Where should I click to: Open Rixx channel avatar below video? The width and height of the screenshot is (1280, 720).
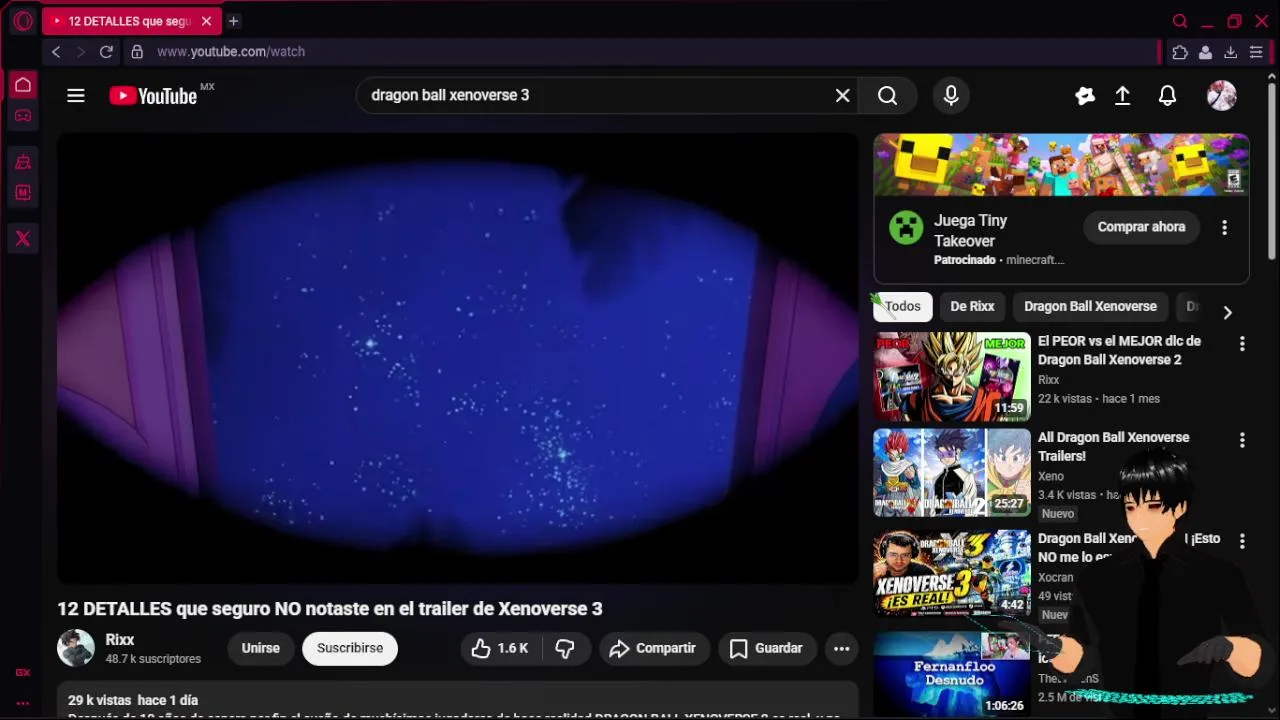[76, 648]
